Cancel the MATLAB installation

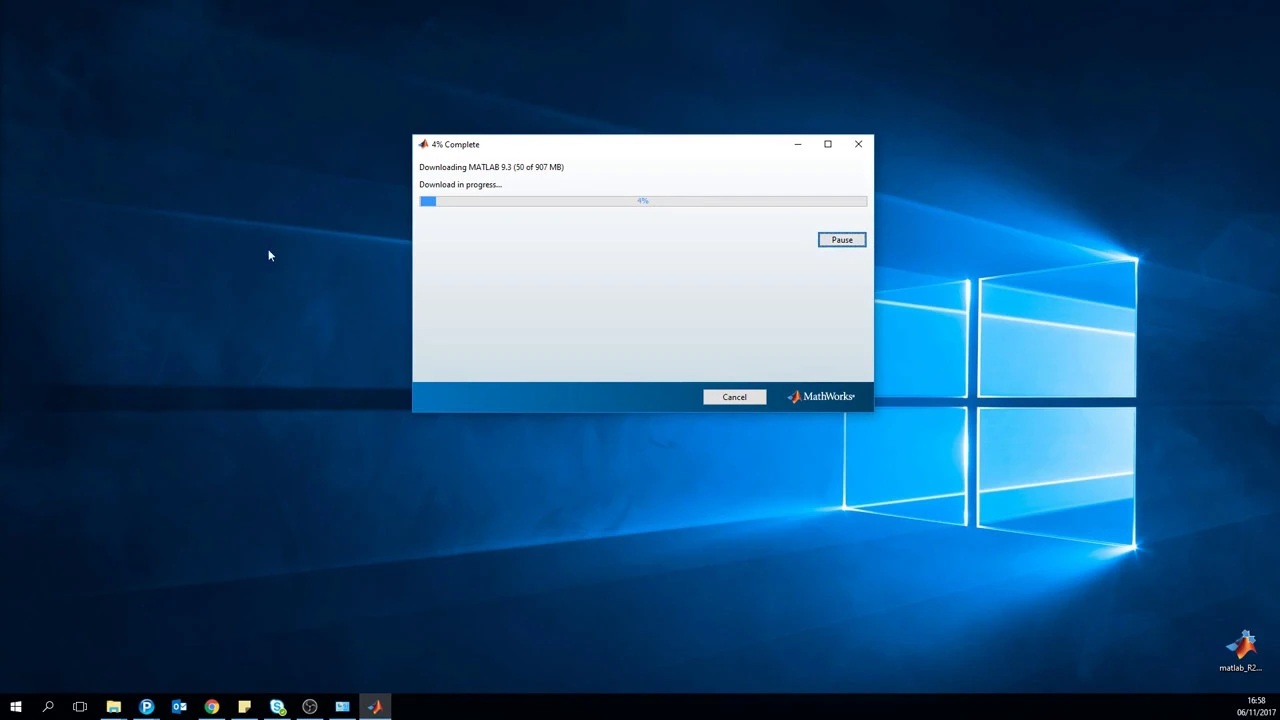[734, 397]
